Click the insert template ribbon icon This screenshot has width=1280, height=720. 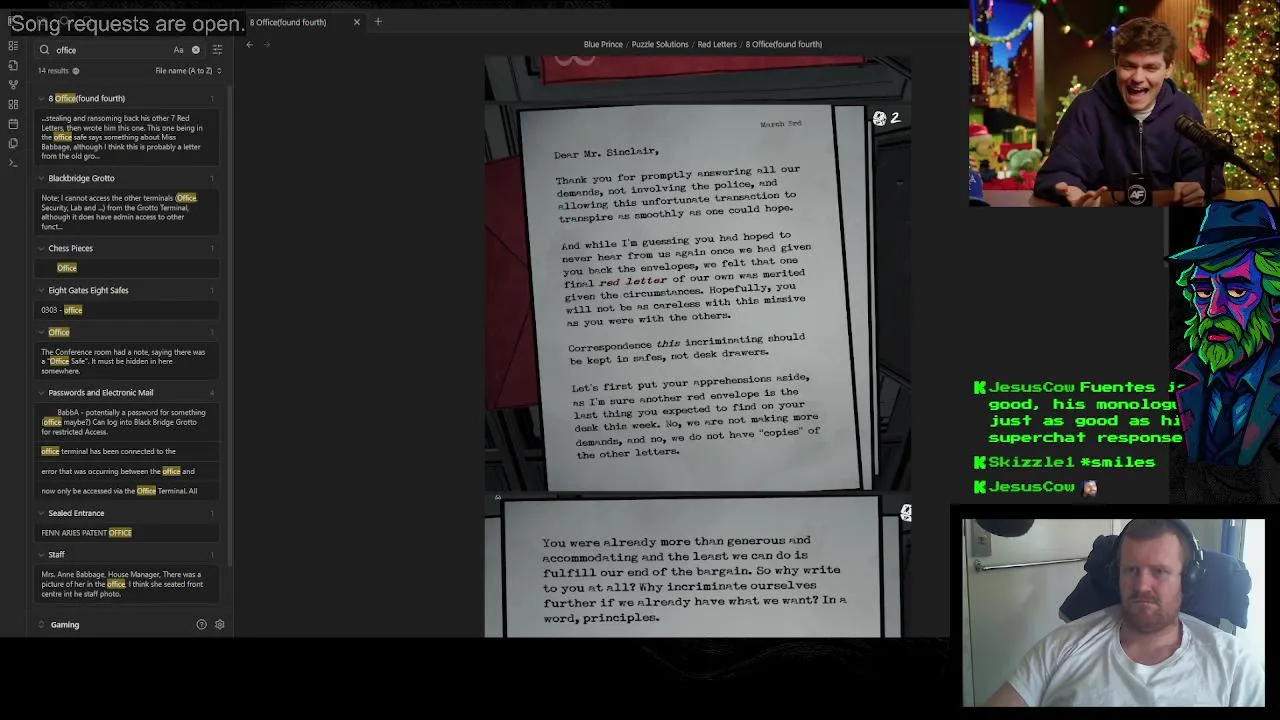click(x=13, y=143)
